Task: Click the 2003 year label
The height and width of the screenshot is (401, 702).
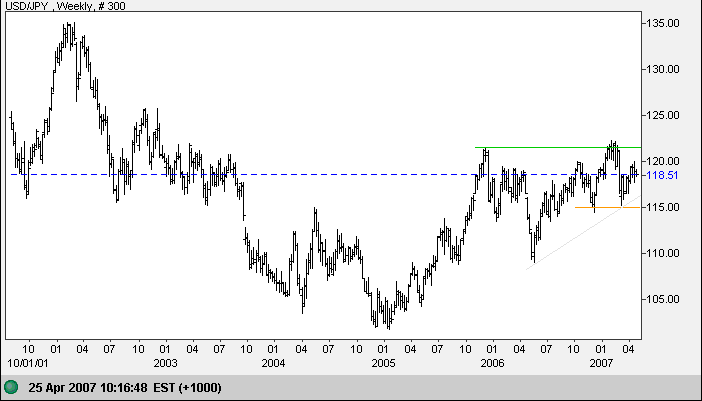Action: (x=166, y=363)
